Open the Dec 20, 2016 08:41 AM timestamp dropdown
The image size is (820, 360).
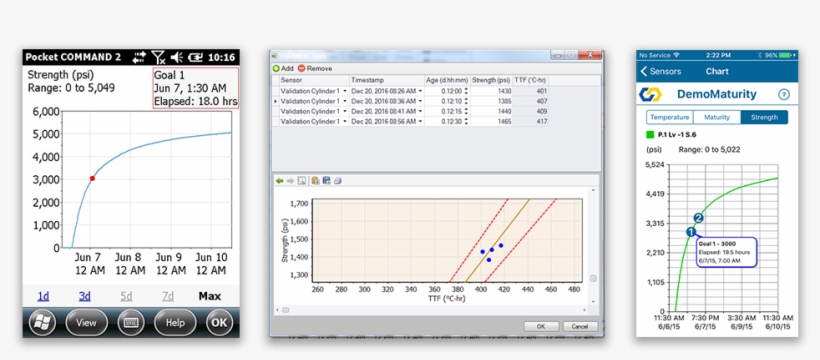pos(420,111)
